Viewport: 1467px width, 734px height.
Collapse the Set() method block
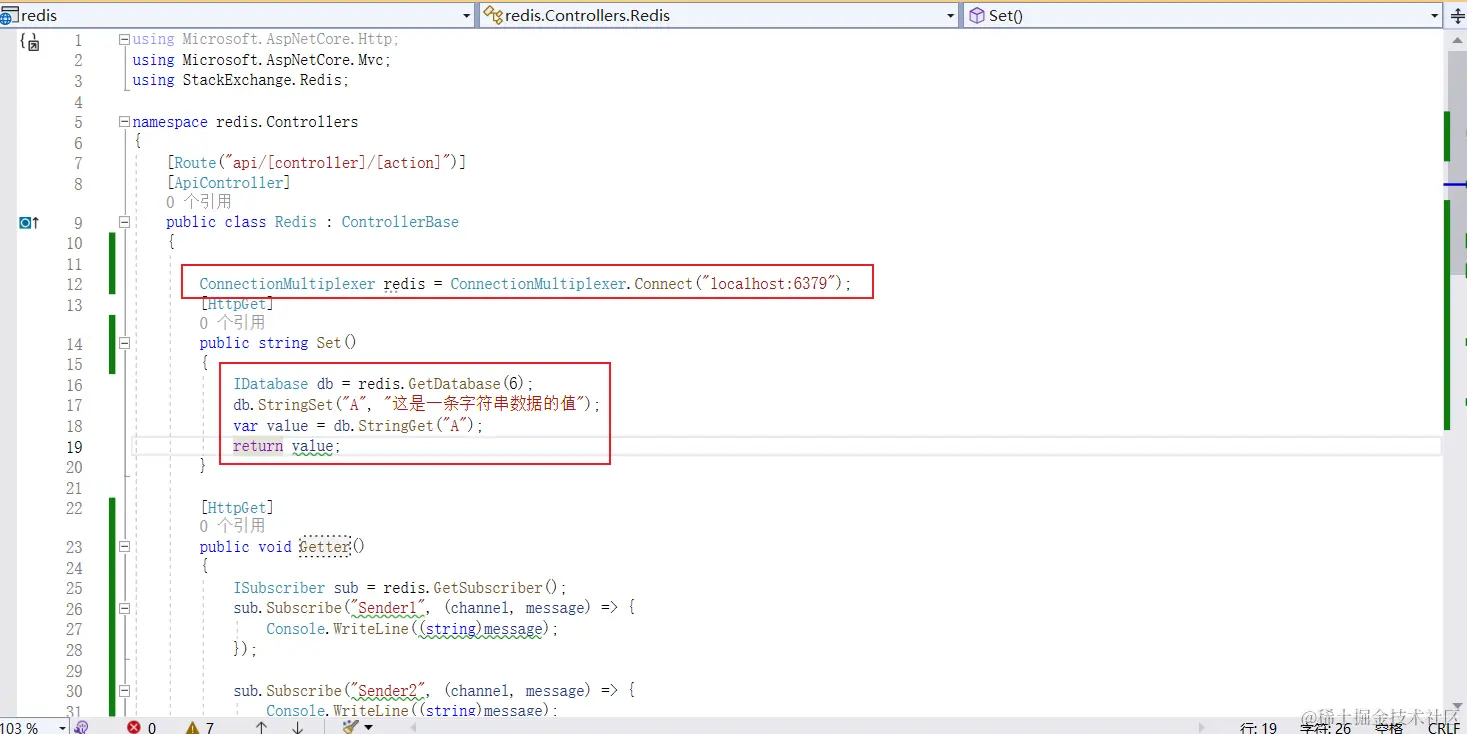pyautogui.click(x=124, y=343)
